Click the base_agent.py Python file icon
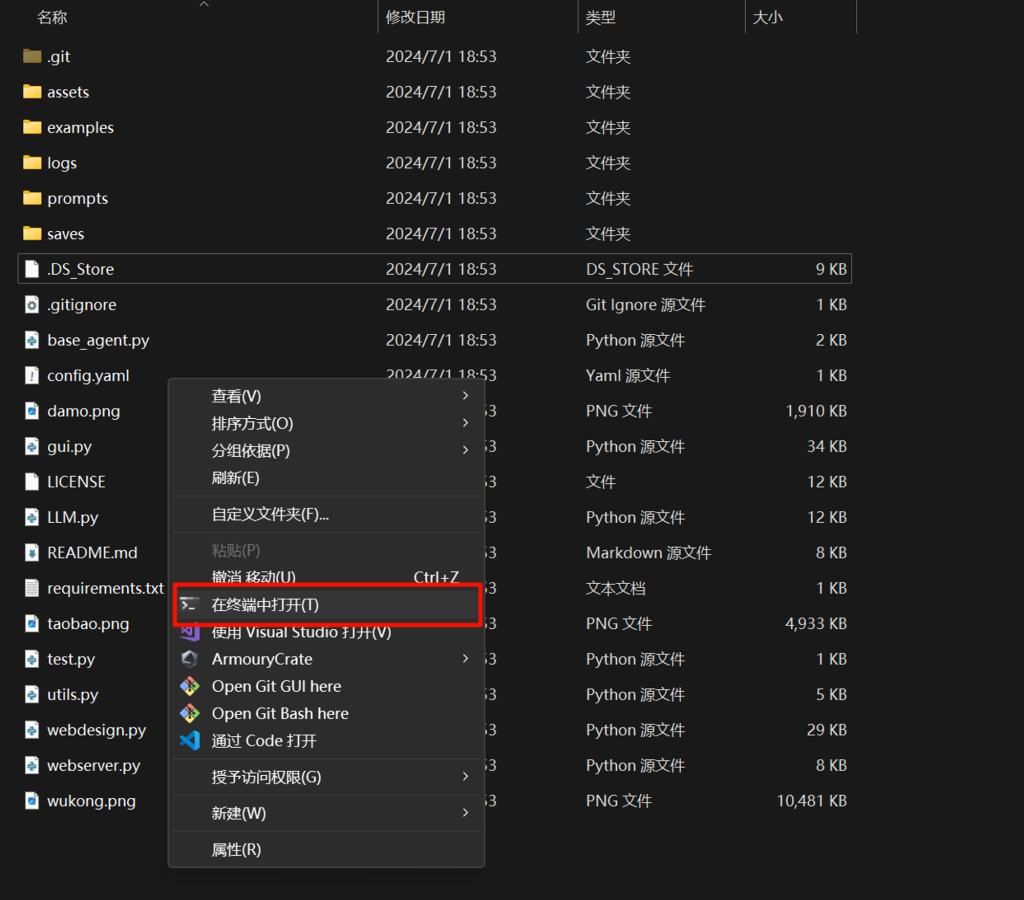 tap(32, 340)
